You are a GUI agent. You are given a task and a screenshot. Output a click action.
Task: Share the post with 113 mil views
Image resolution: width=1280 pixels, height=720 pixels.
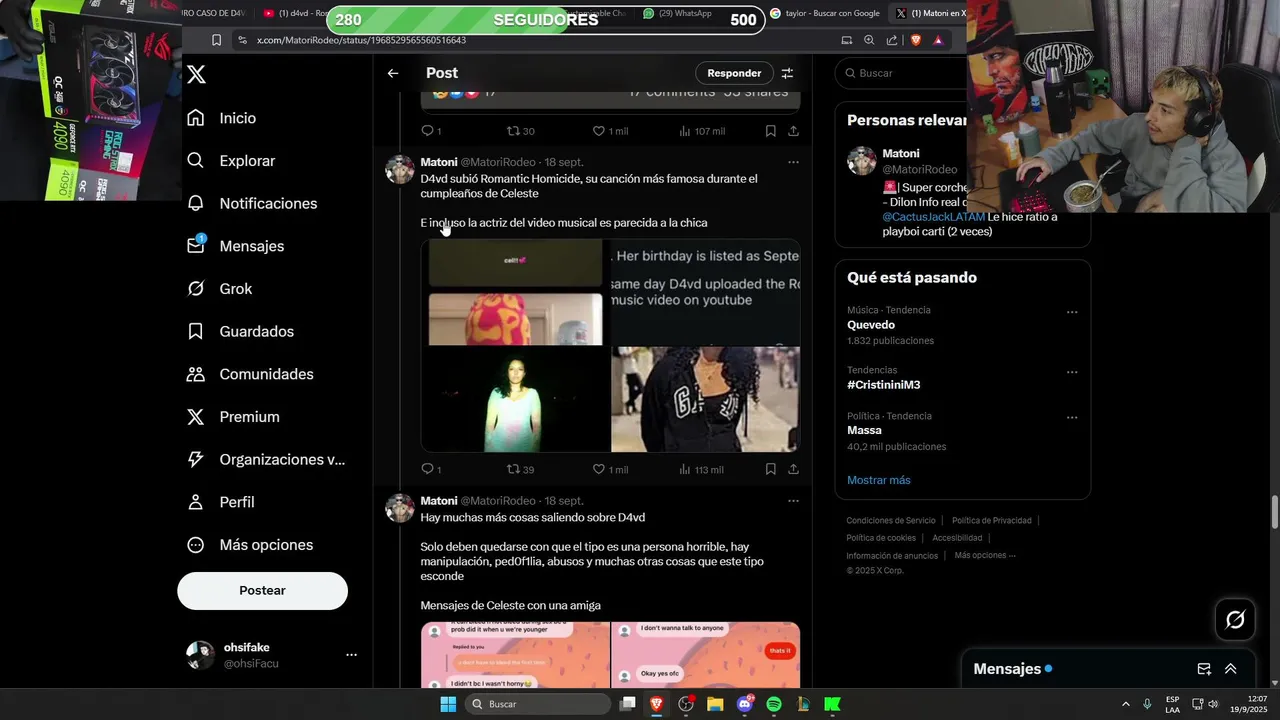click(793, 469)
